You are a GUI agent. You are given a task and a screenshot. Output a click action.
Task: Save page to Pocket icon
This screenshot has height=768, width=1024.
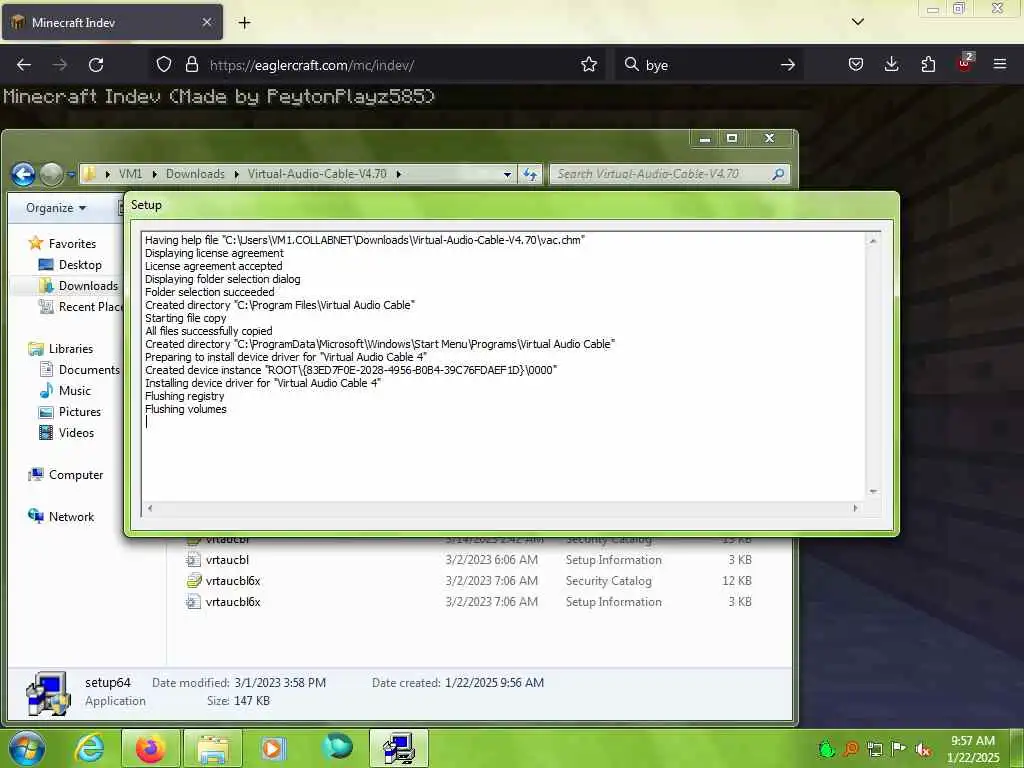pos(856,65)
